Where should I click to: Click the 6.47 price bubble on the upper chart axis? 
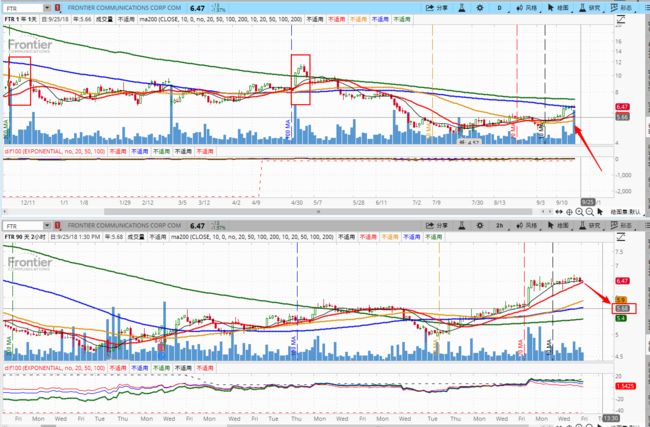tap(622, 107)
